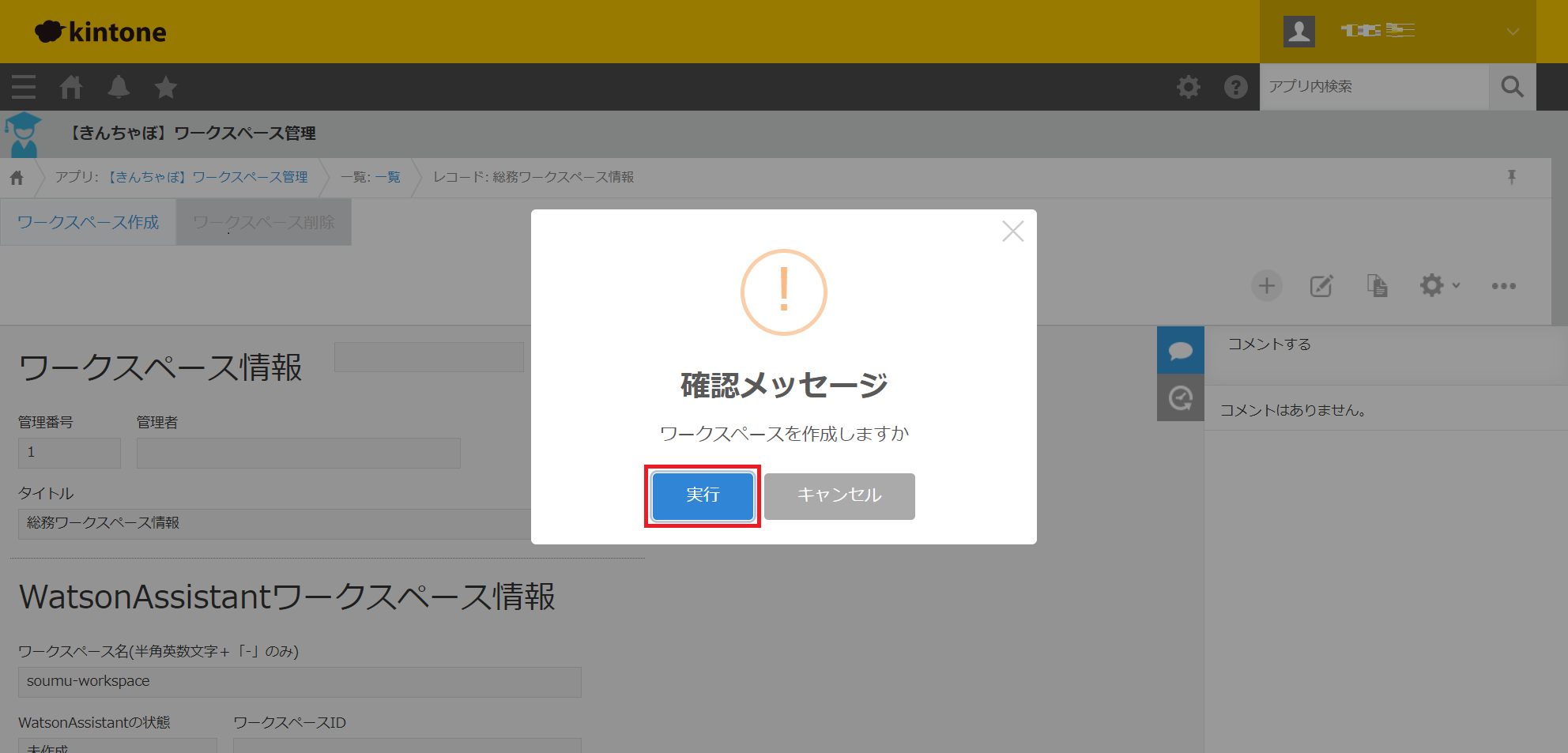Expand the user account dropdown
1568x753 pixels.
point(1512,32)
